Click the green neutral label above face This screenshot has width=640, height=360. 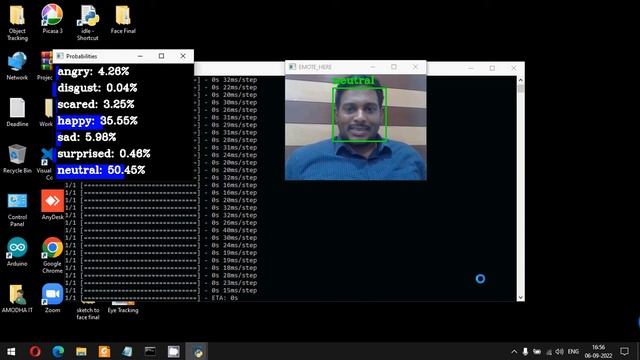pyautogui.click(x=353, y=81)
